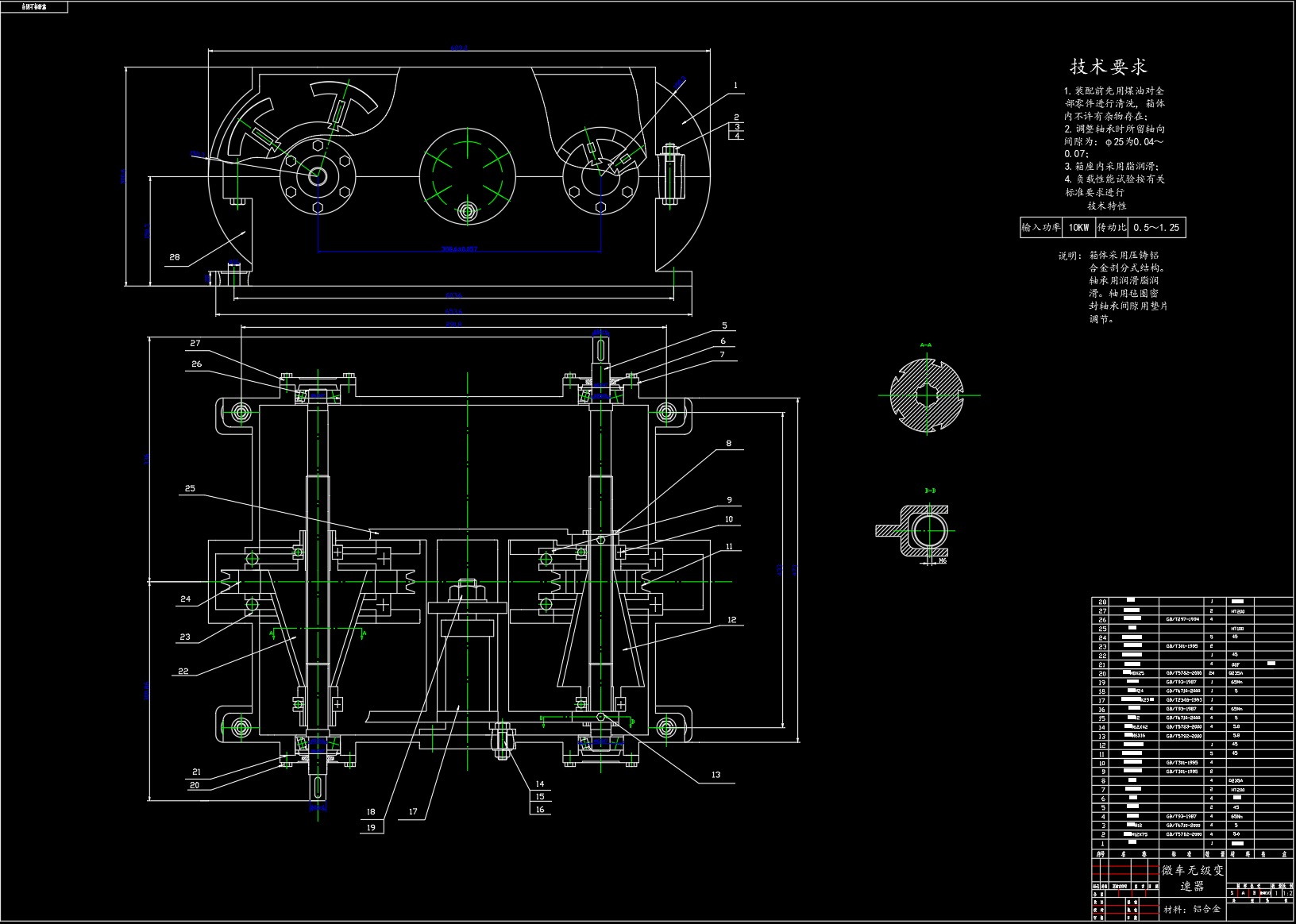1296x924 pixels.
Task: Select the A-A section view hatched gear
Action: [x=926, y=395]
